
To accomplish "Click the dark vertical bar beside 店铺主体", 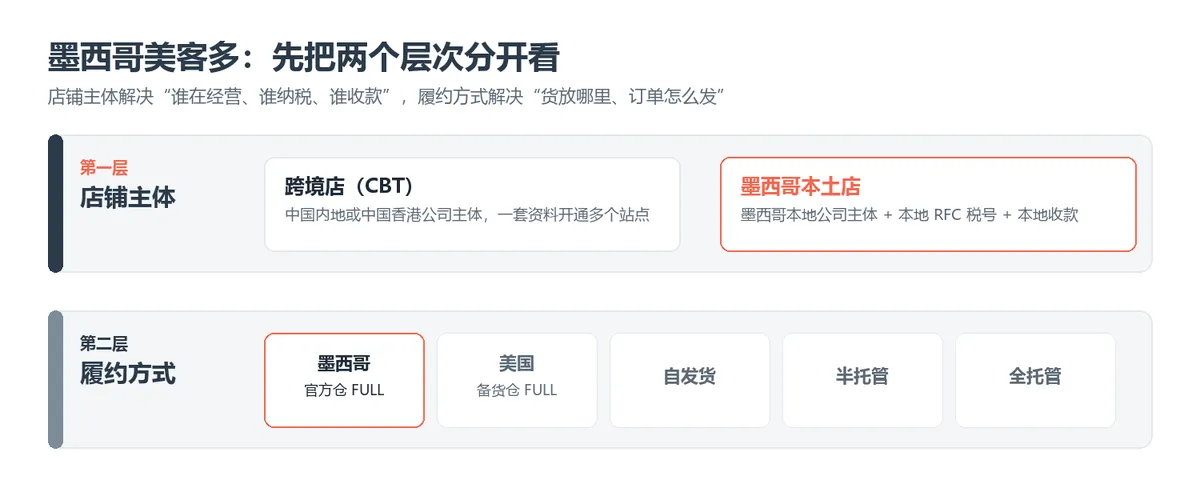I will 56,204.
